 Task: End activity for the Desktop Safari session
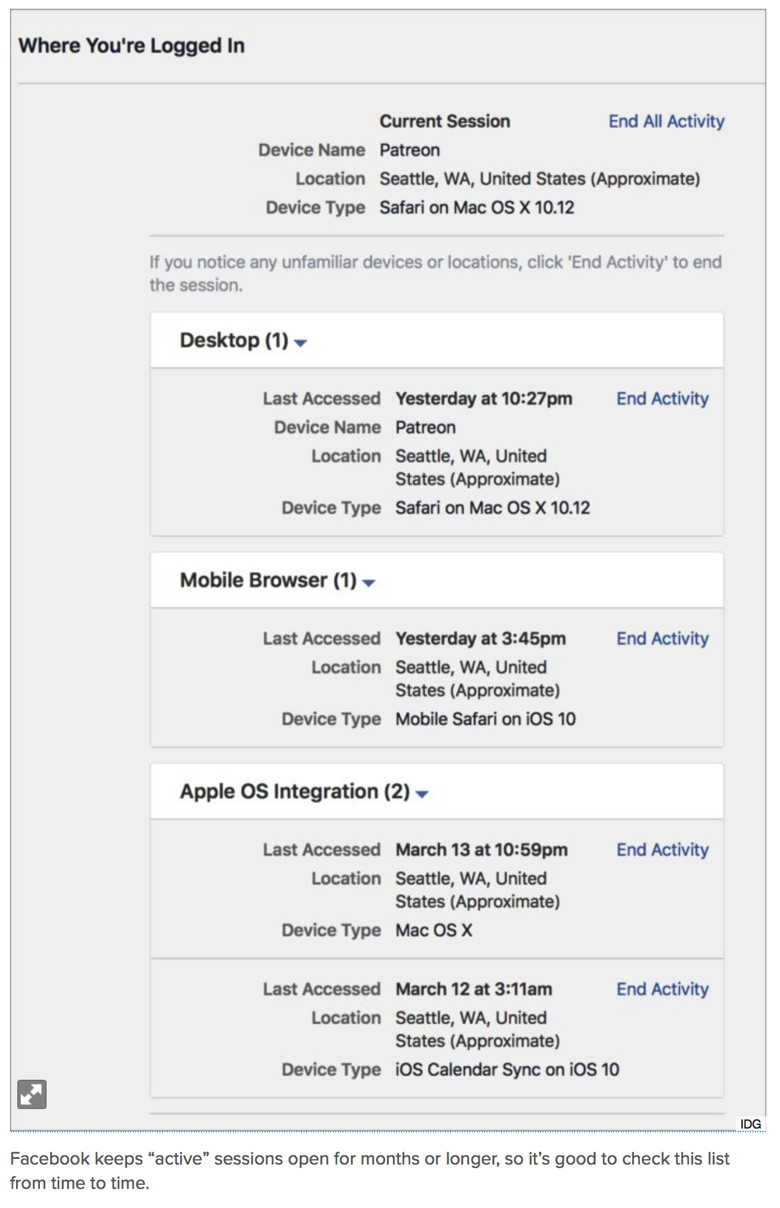662,398
